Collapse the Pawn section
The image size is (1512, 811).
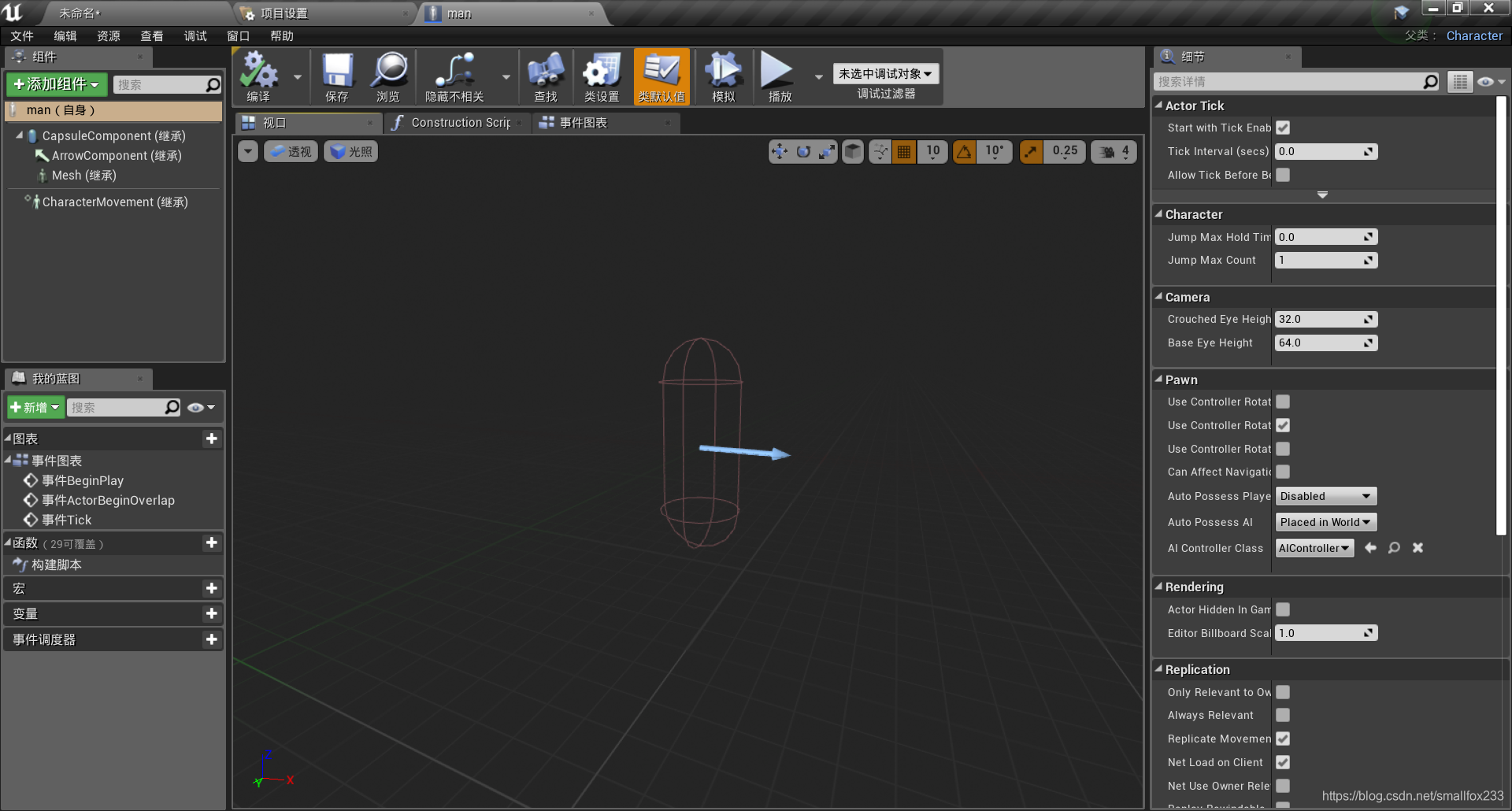pyautogui.click(x=1158, y=379)
